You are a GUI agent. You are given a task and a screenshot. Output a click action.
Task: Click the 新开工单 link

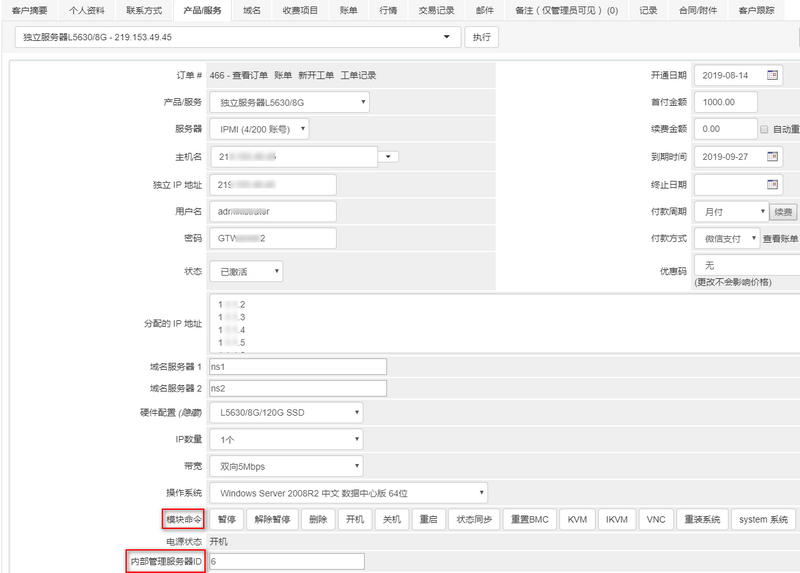(x=316, y=75)
